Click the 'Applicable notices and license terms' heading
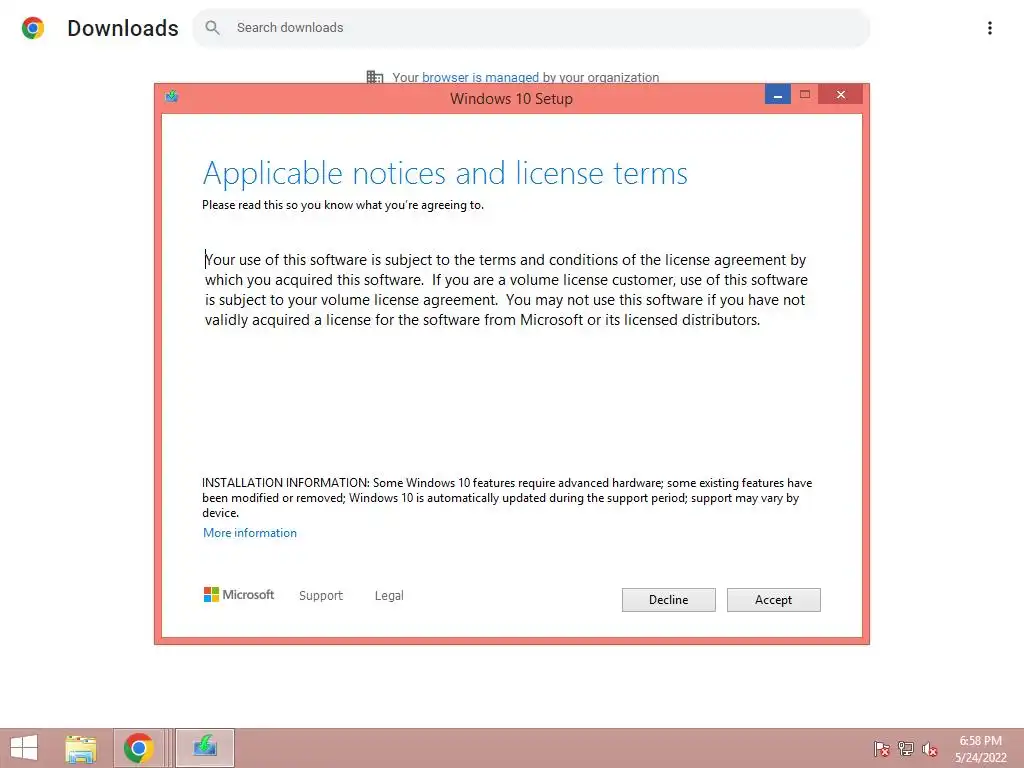The width and height of the screenshot is (1024, 768). (x=445, y=173)
